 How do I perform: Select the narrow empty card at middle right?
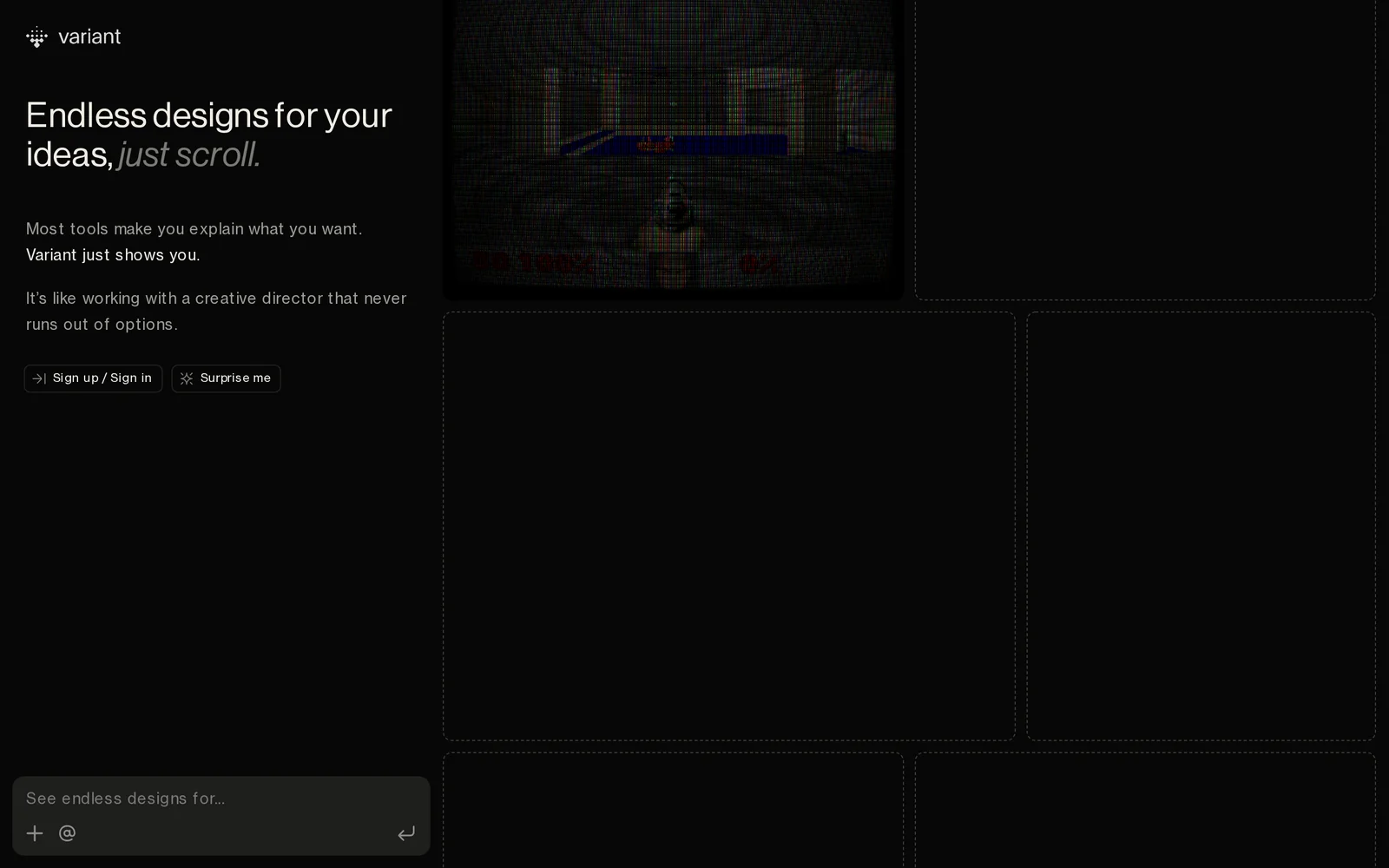click(x=1201, y=526)
